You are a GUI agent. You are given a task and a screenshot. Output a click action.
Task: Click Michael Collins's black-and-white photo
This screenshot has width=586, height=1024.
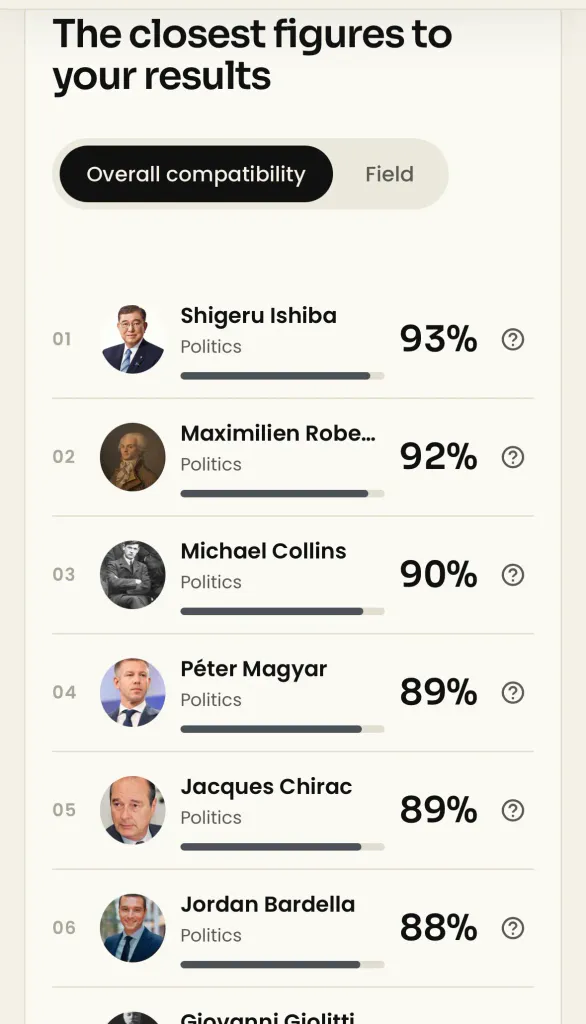point(133,575)
